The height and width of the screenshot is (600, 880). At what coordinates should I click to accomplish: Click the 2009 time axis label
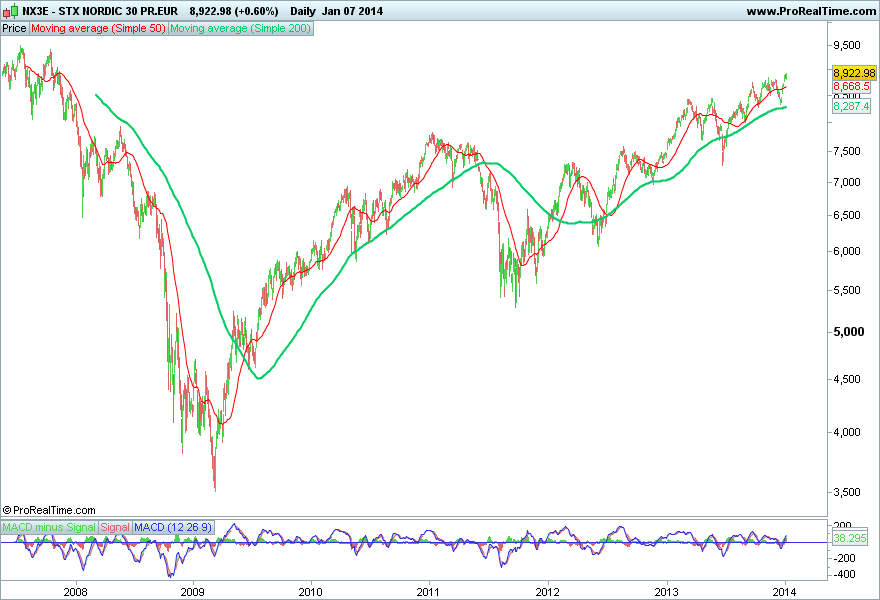pos(193,592)
